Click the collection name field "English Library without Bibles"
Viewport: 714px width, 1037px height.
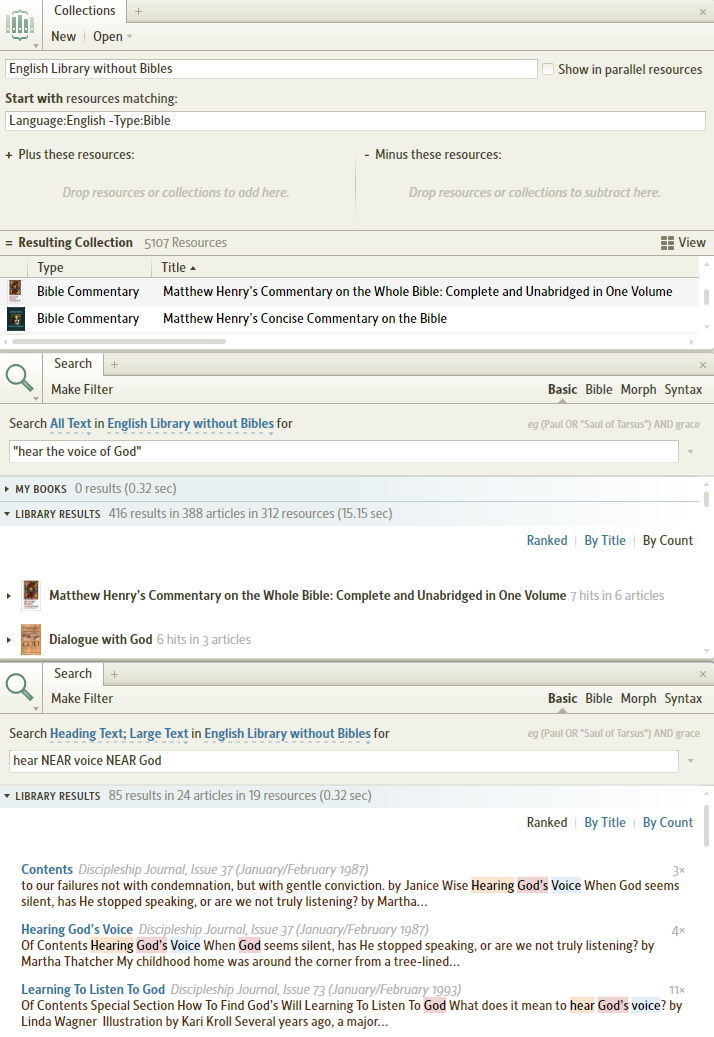coord(271,69)
